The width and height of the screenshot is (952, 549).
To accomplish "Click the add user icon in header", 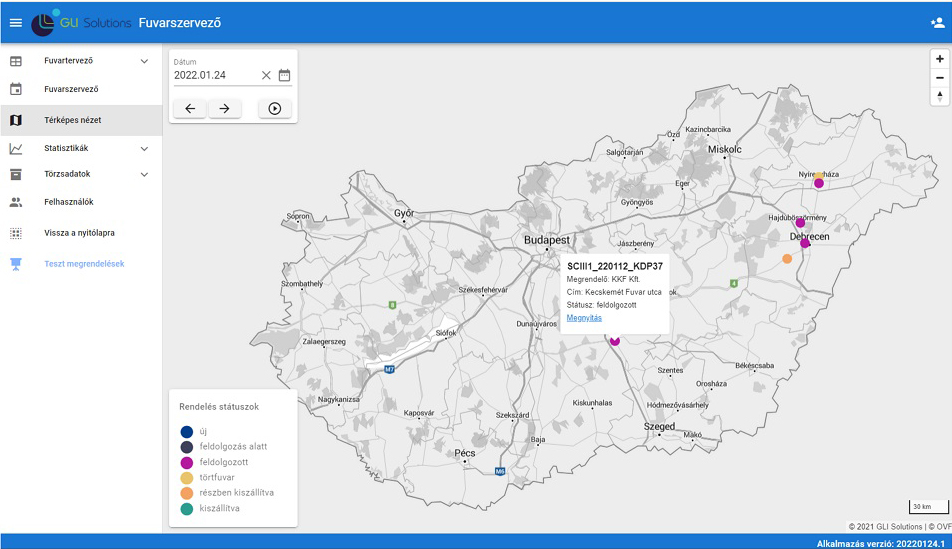I will click(936, 22).
